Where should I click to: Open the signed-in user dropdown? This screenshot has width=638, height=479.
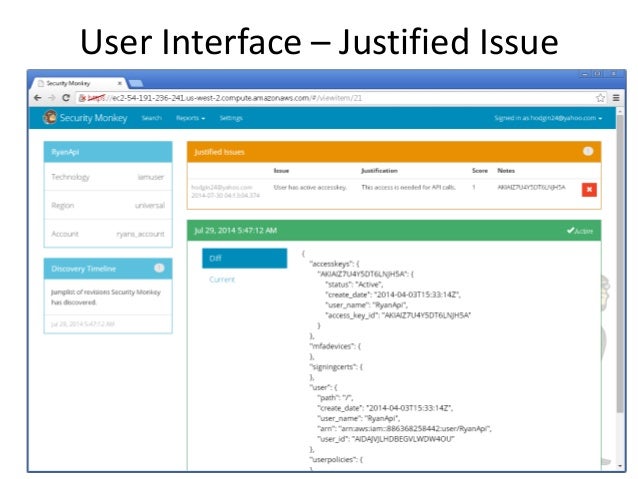[x=548, y=118]
